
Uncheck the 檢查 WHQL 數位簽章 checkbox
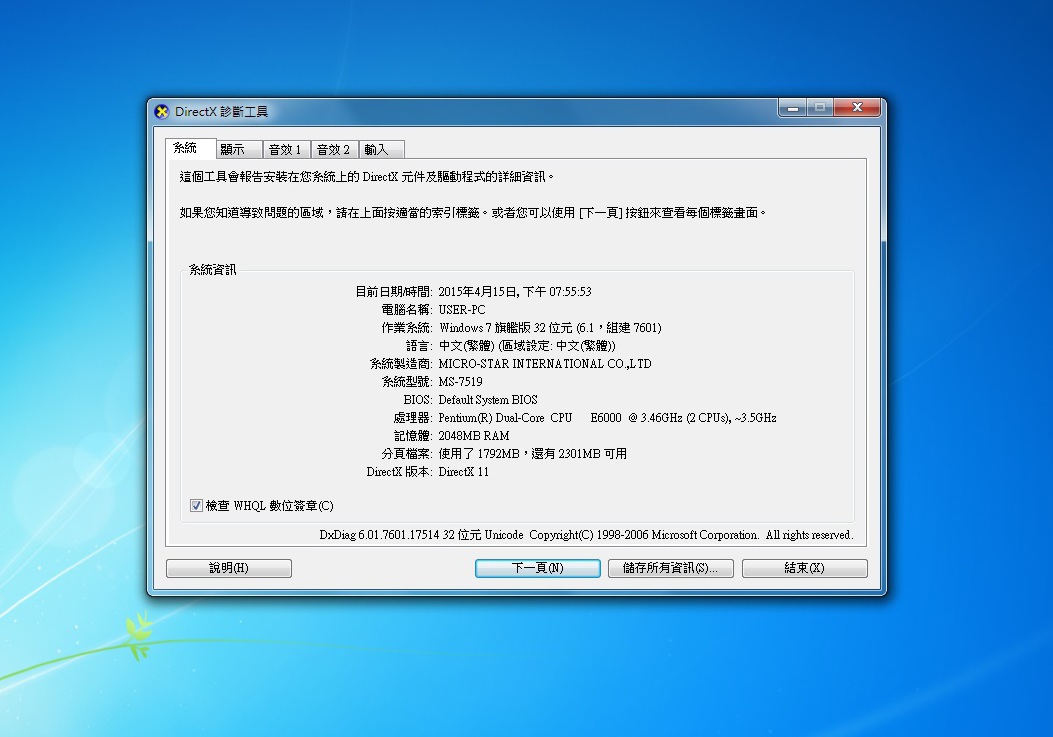point(197,506)
